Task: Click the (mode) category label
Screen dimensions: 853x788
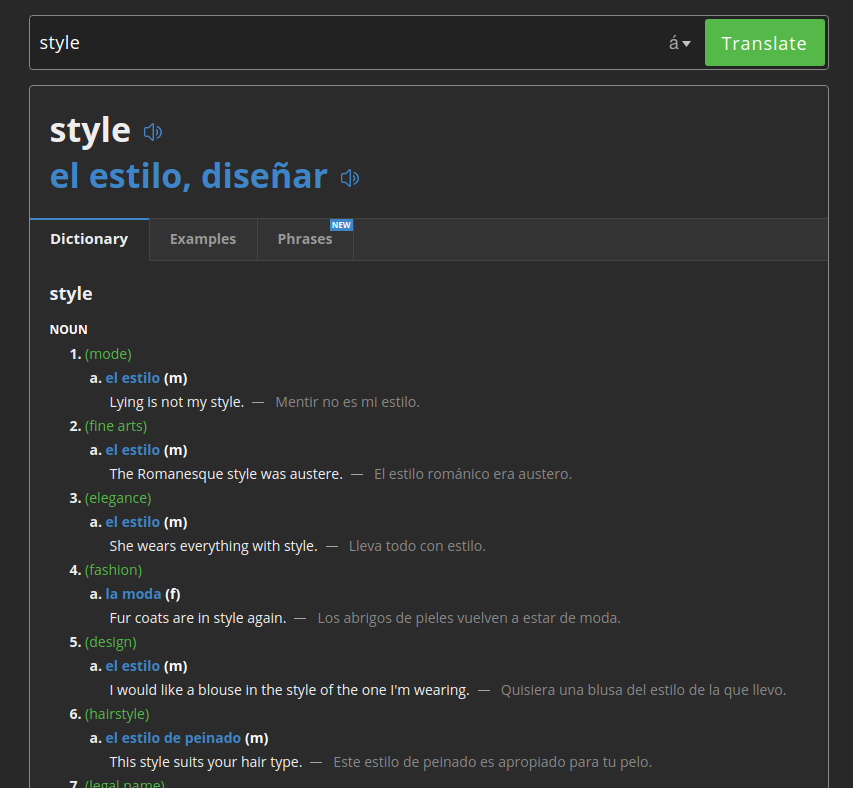Action: pos(108,353)
